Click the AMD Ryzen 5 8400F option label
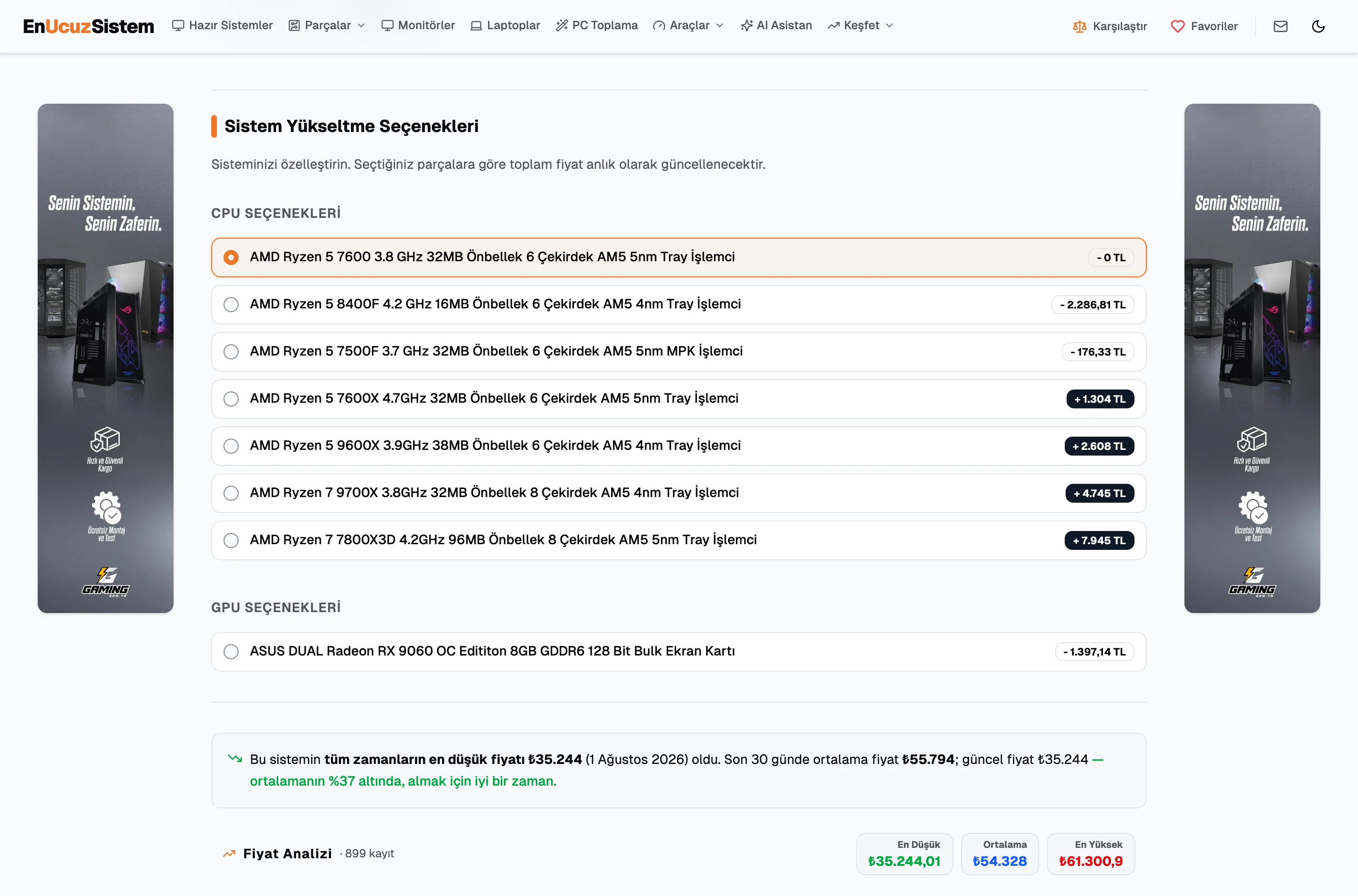The image size is (1358, 896). point(495,305)
